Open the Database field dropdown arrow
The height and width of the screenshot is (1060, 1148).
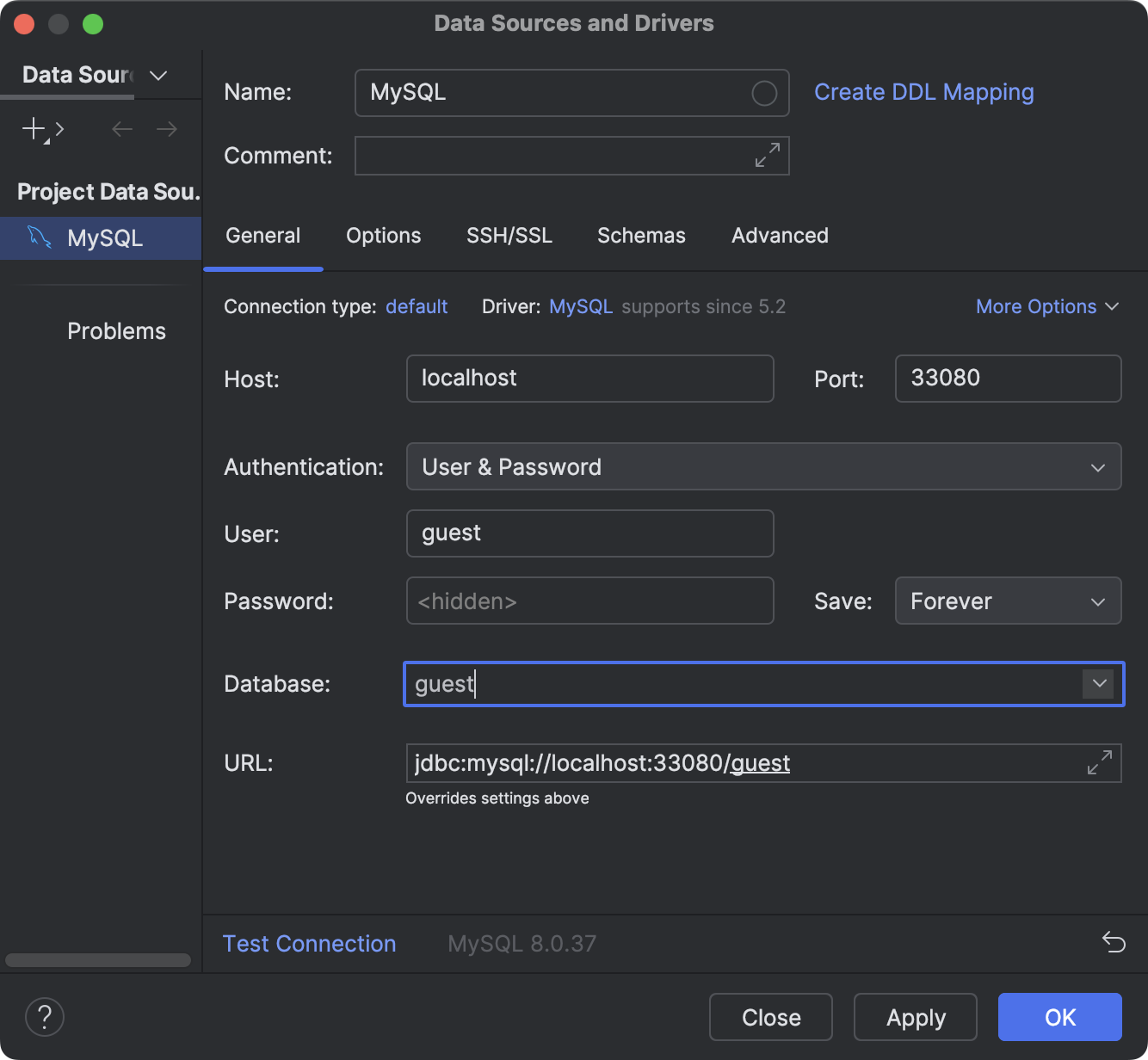click(x=1098, y=683)
